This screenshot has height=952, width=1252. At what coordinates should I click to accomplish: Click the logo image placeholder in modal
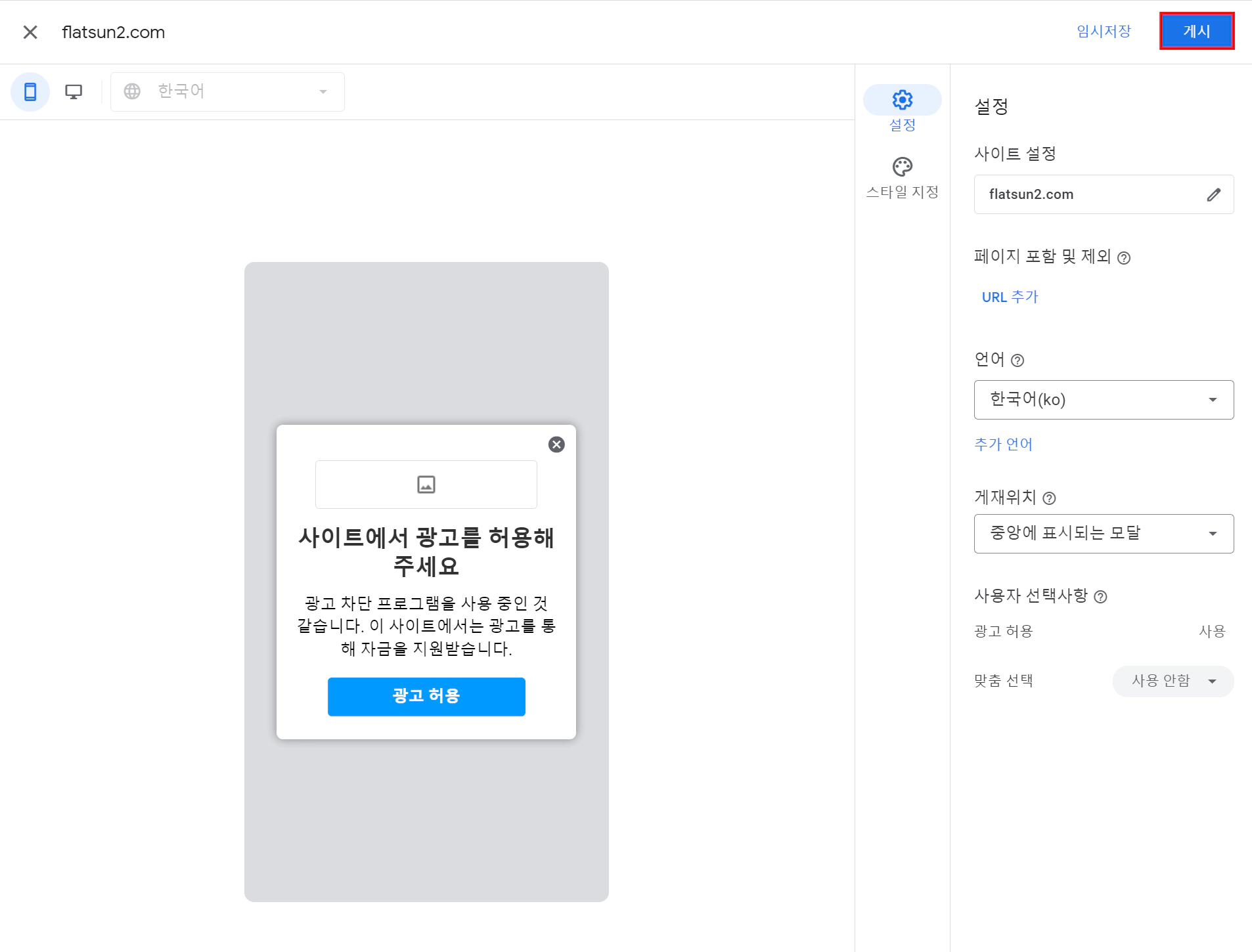(426, 485)
